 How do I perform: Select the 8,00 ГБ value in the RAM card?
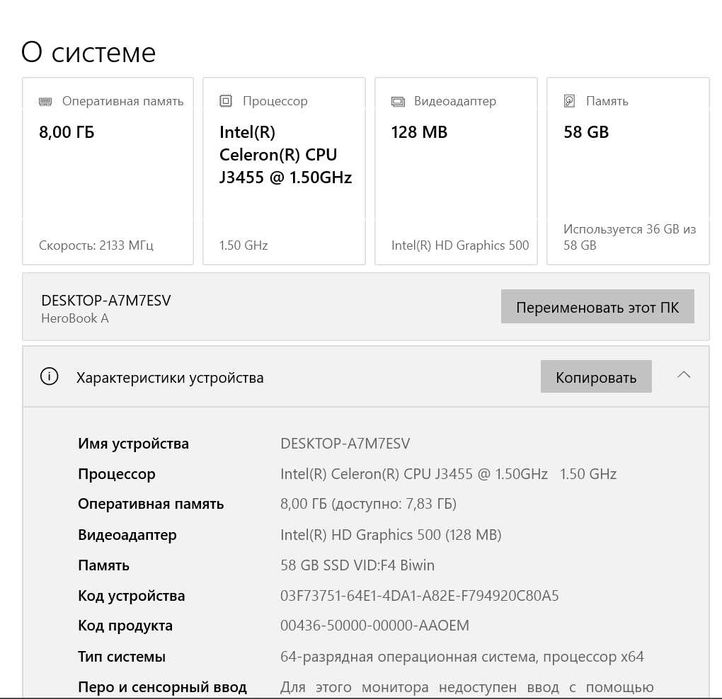tap(67, 132)
